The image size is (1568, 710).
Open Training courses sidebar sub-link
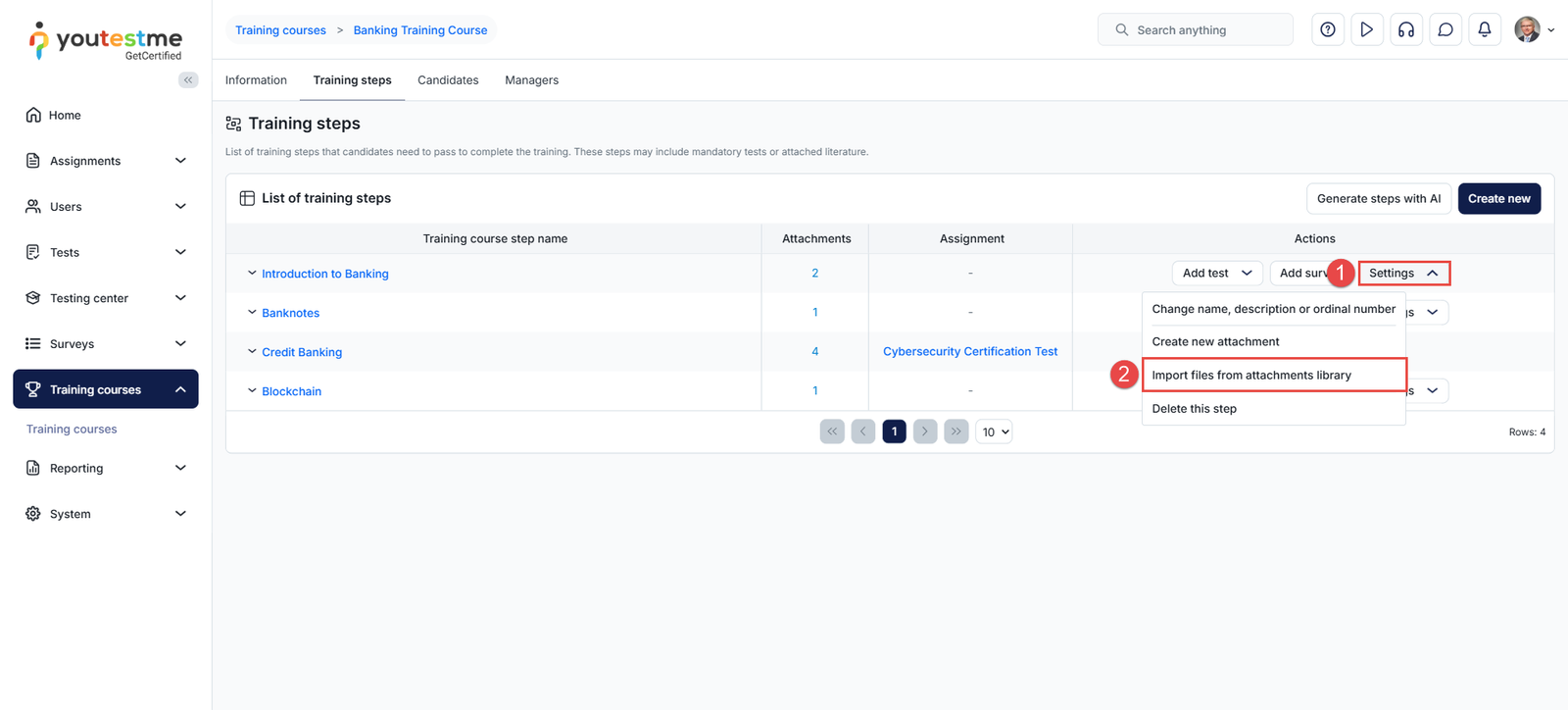pyautogui.click(x=72, y=429)
